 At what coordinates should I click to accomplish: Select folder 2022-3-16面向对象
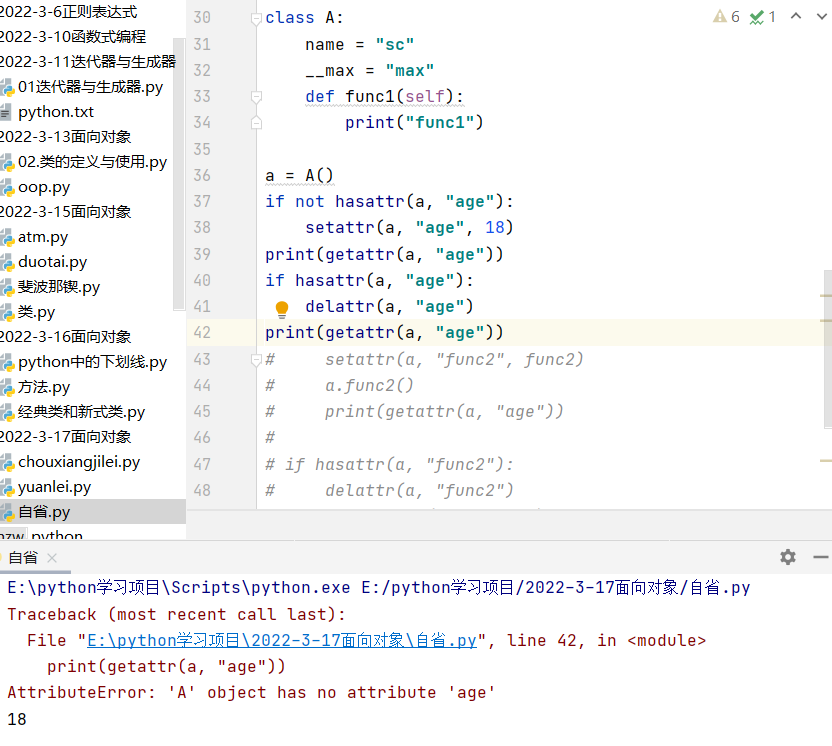point(65,337)
